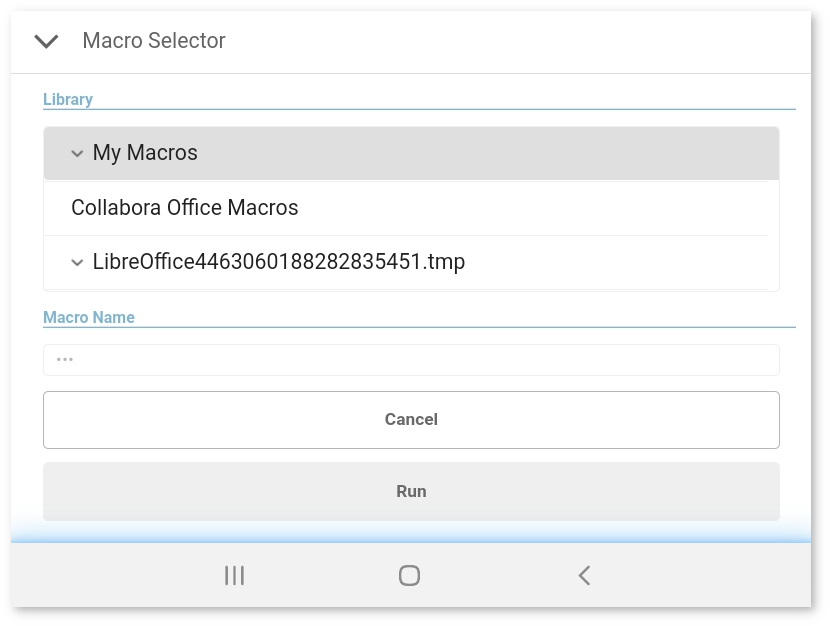
Task: Click the Cancel button
Action: tap(411, 420)
